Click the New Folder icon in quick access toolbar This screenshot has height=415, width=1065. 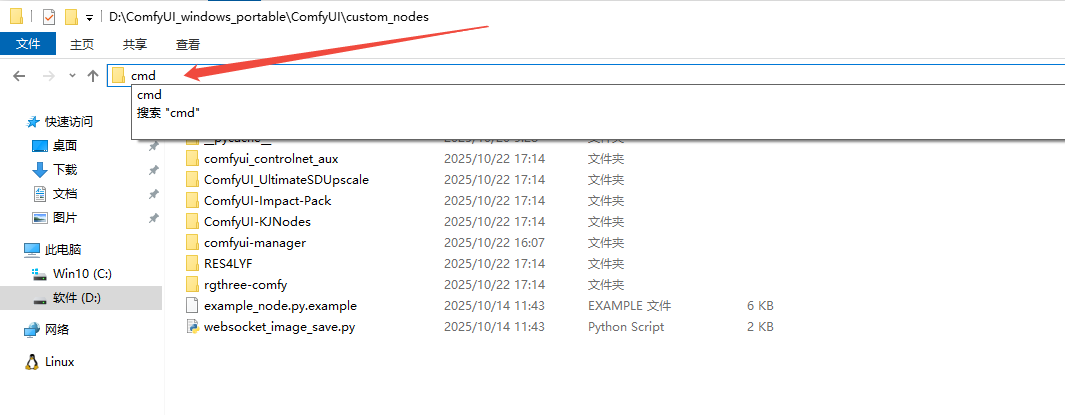[71, 17]
